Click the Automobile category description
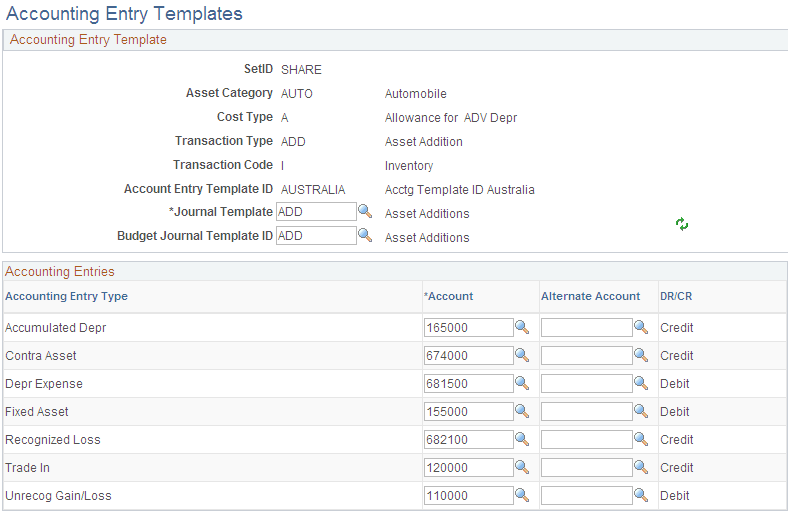 click(x=416, y=94)
